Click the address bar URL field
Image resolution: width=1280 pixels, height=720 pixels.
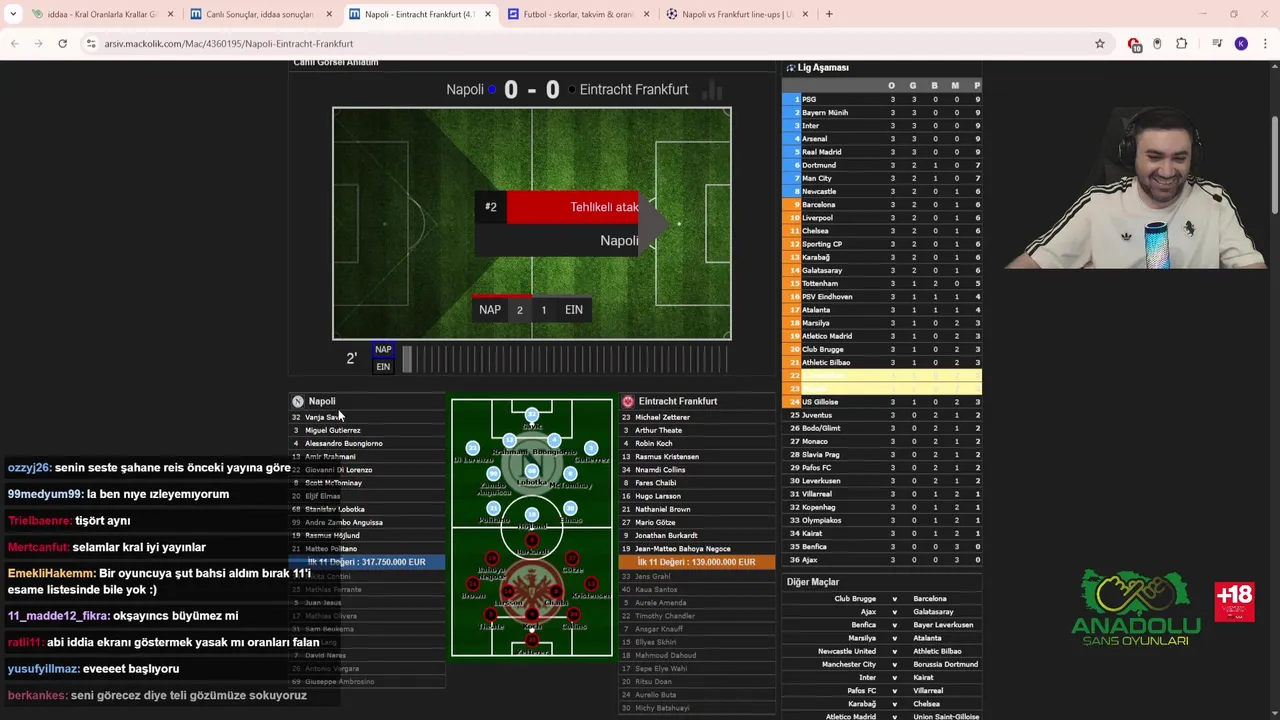point(590,44)
